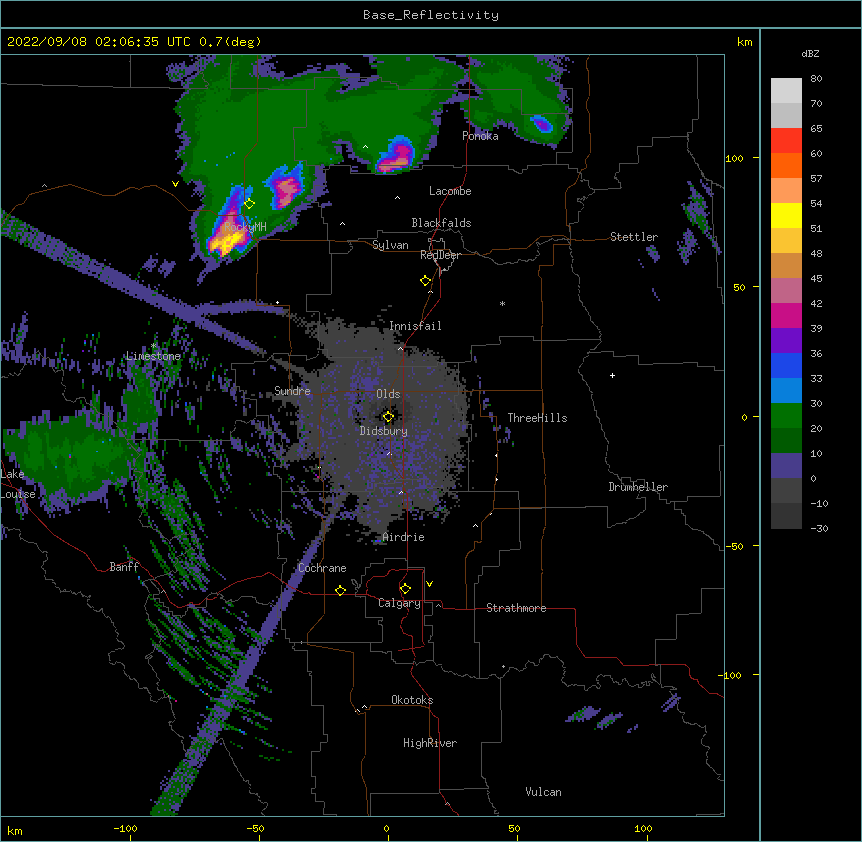The height and width of the screenshot is (842, 862).
Task: Select the dBZ legend heading
Action: tap(810, 53)
